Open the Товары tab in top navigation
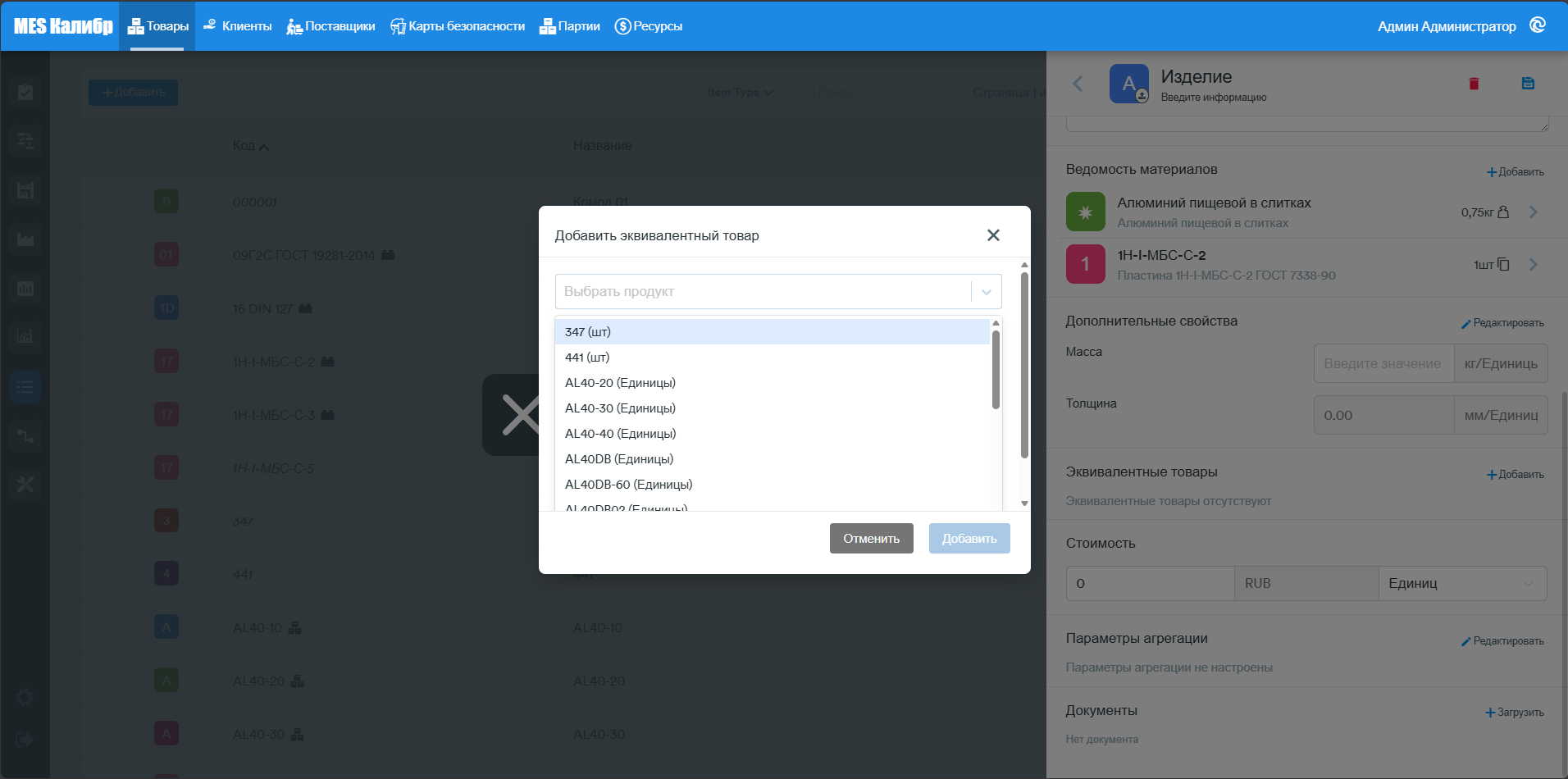This screenshot has width=1568, height=779. tap(157, 26)
